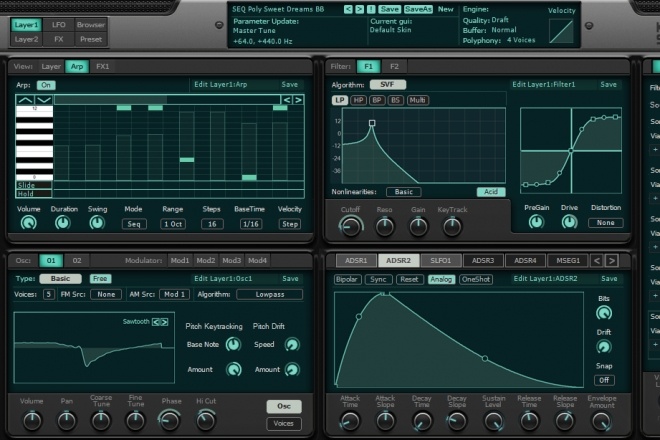
Task: Click the arp pattern shift-down arrow
Action: pyautogui.click(x=44, y=100)
